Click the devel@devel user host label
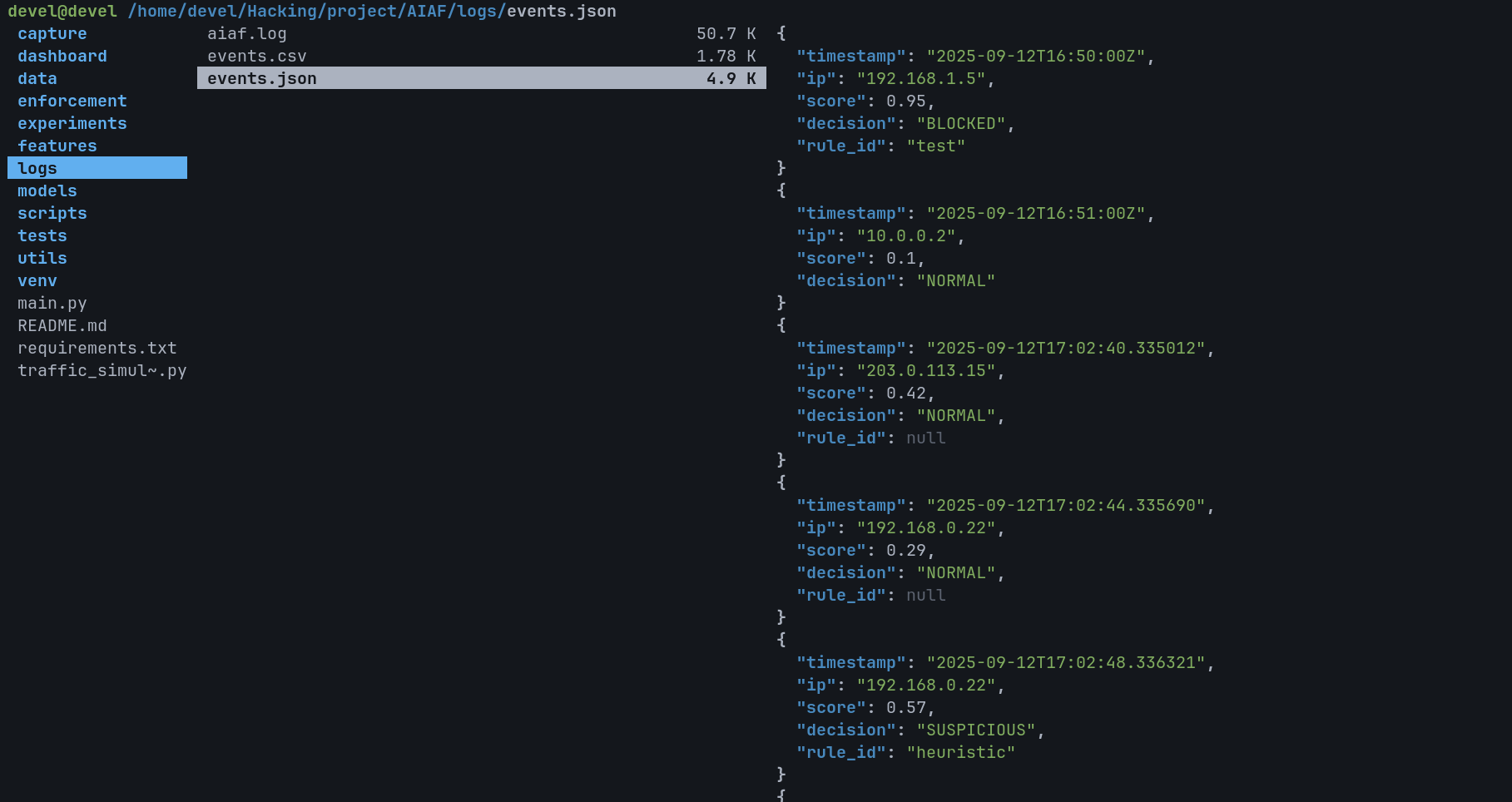 point(62,12)
